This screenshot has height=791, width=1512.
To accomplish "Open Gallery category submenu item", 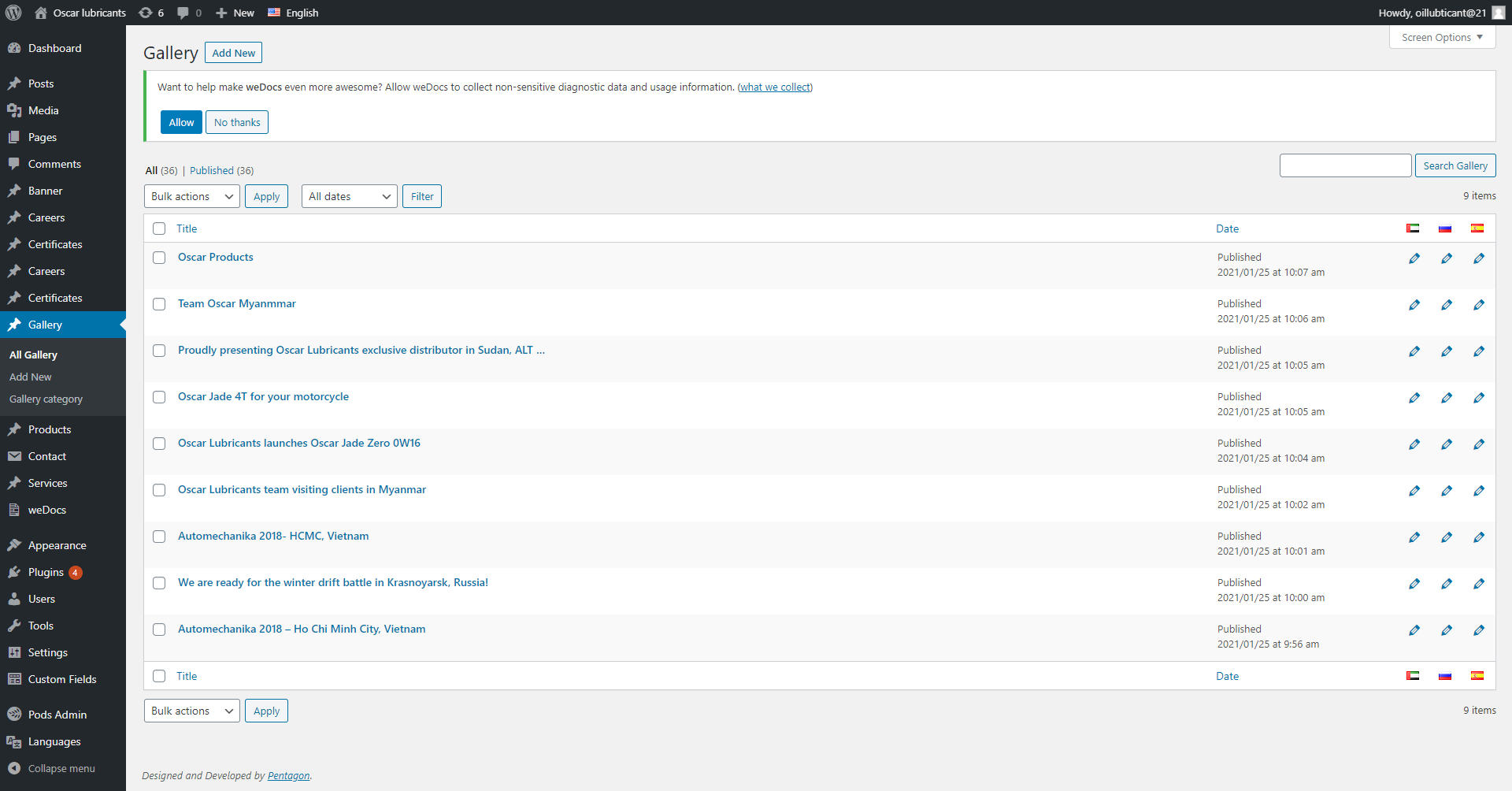I will (x=46, y=399).
